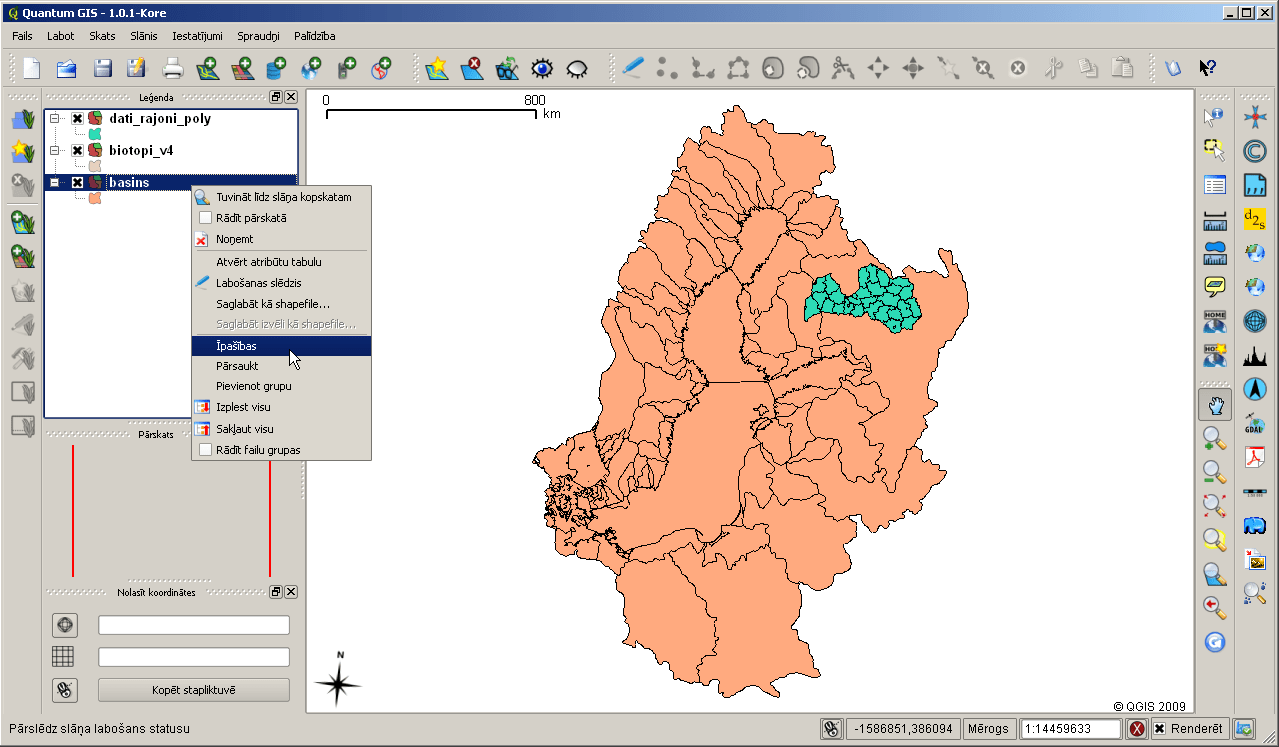Toggle editing with the pencil toolbar icon
The image size is (1279, 747).
pos(633,68)
